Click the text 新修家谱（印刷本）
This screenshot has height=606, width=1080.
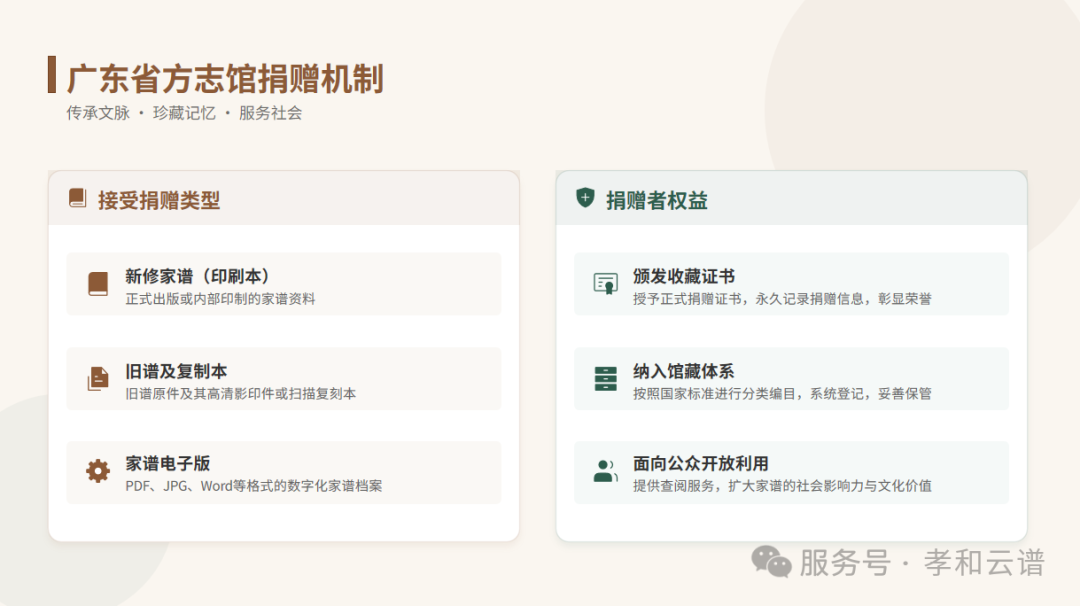(196, 276)
